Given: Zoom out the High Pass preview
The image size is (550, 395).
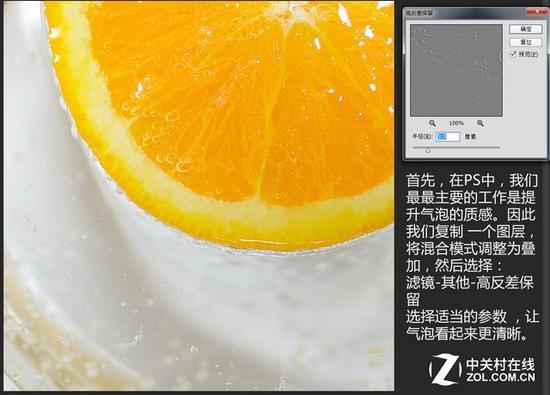Looking at the screenshot, I should pos(432,123).
